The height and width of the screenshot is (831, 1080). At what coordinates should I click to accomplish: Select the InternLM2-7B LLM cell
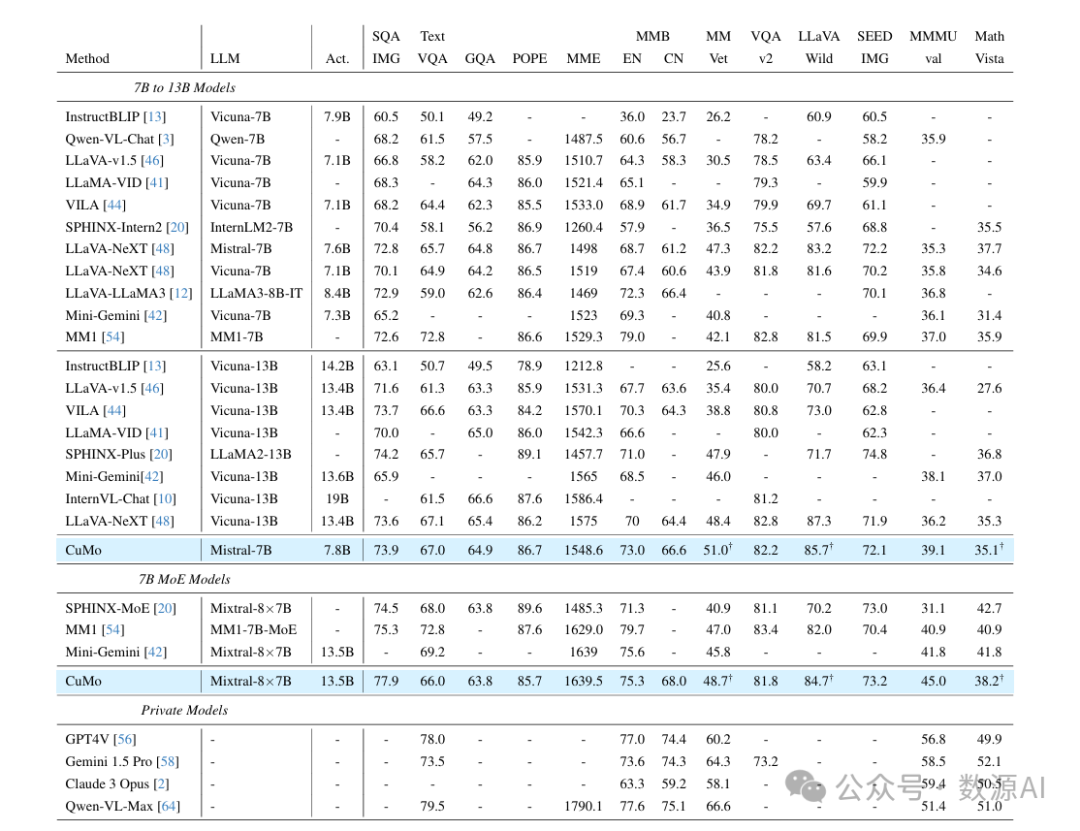coord(251,227)
